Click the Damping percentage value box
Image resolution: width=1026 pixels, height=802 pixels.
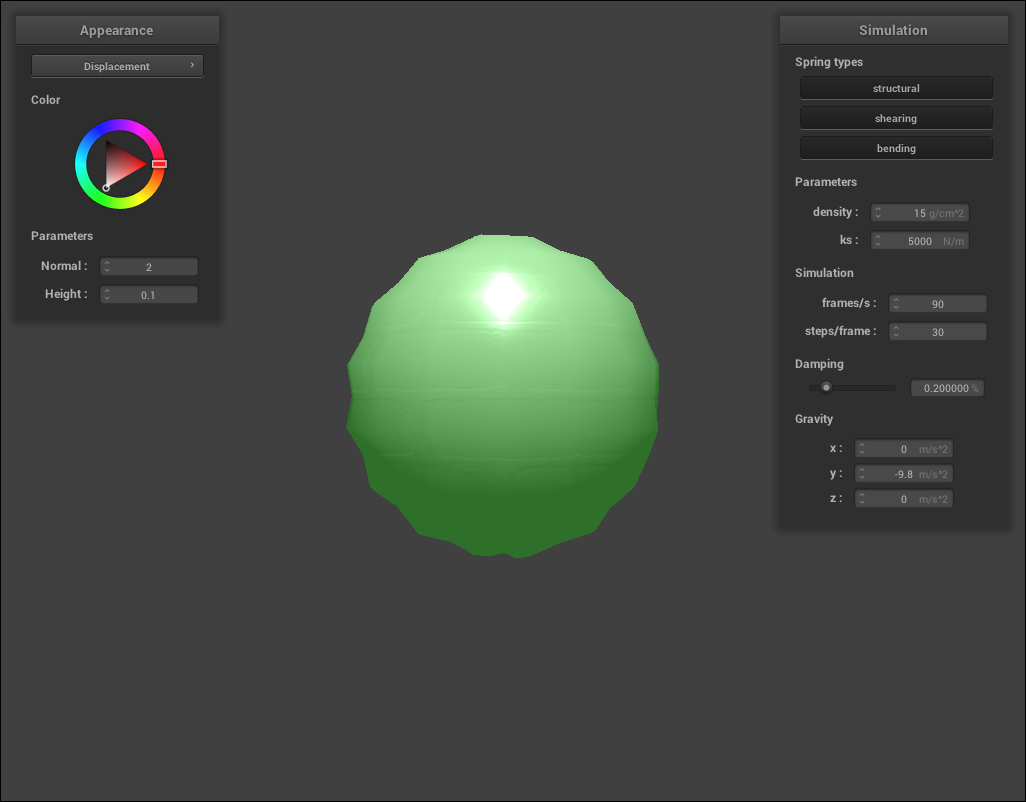946,388
